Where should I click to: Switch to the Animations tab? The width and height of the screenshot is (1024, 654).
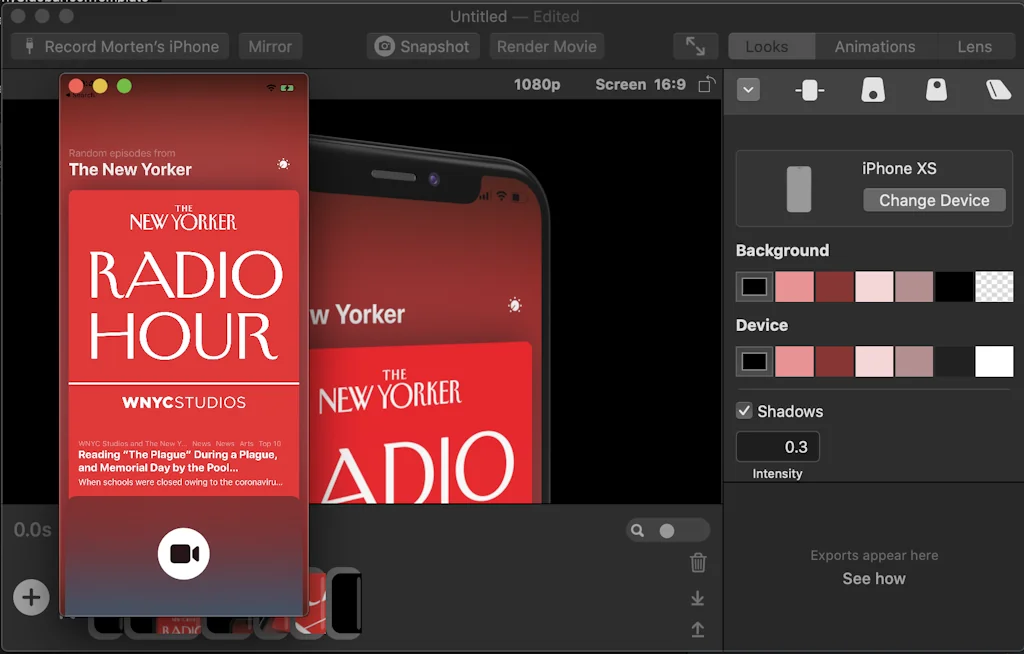point(875,47)
